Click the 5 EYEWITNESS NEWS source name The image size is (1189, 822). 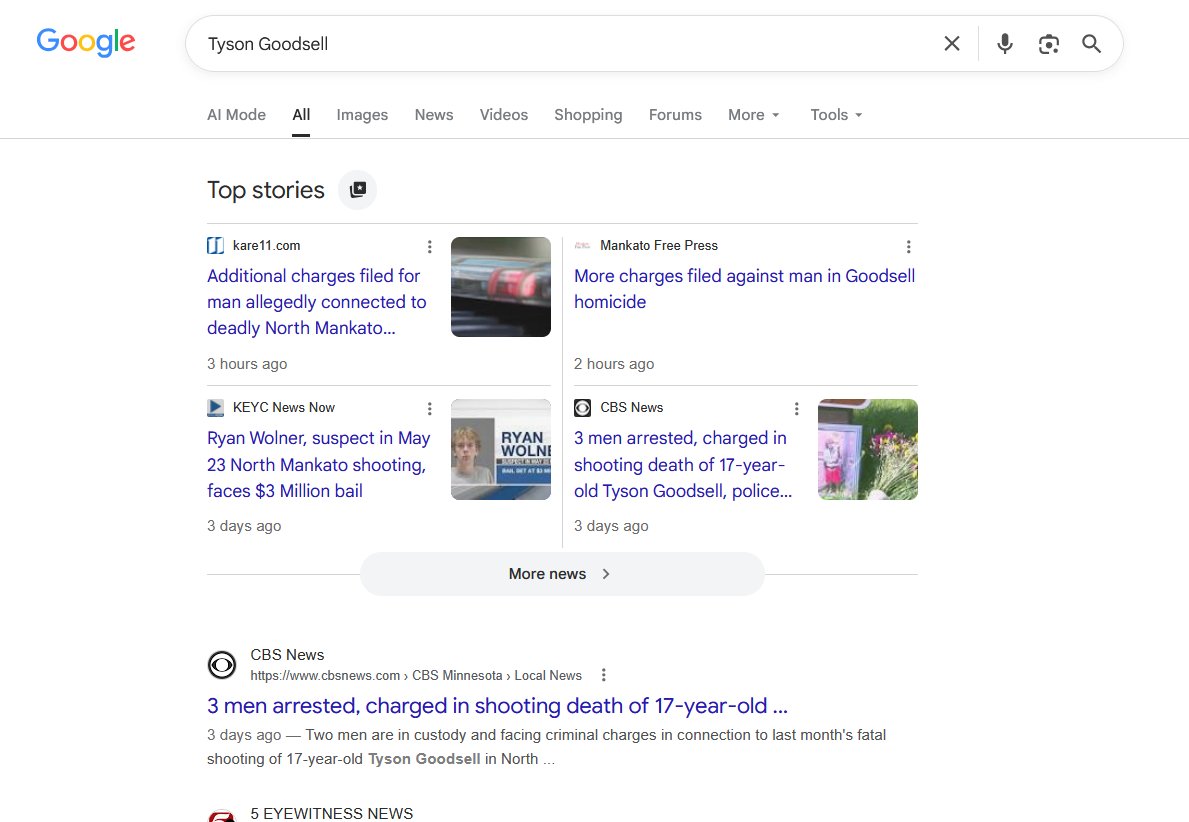click(331, 814)
